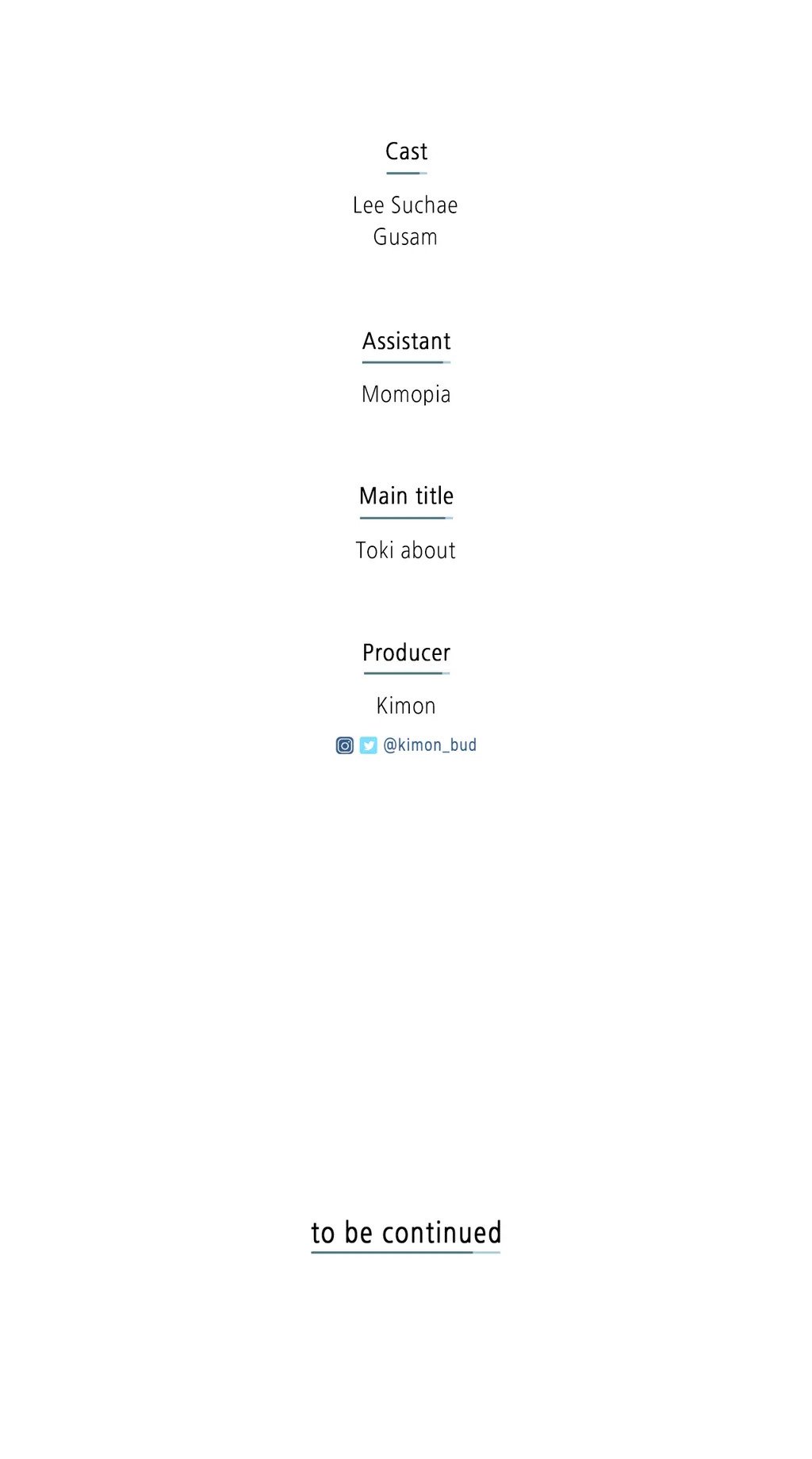Screen dimensions: 812x1459
Task: Click the name Gusam
Action: click(405, 237)
